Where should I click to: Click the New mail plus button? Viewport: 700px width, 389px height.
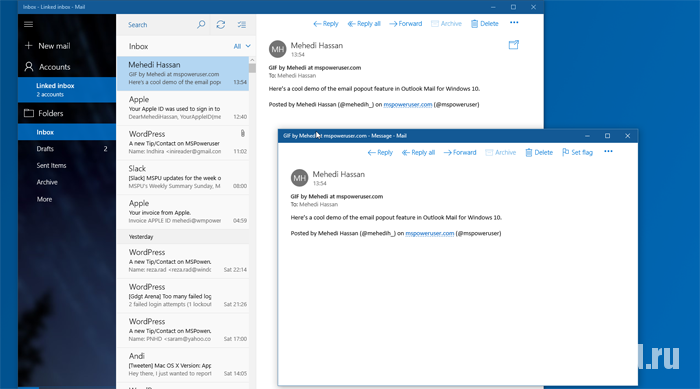(29, 46)
